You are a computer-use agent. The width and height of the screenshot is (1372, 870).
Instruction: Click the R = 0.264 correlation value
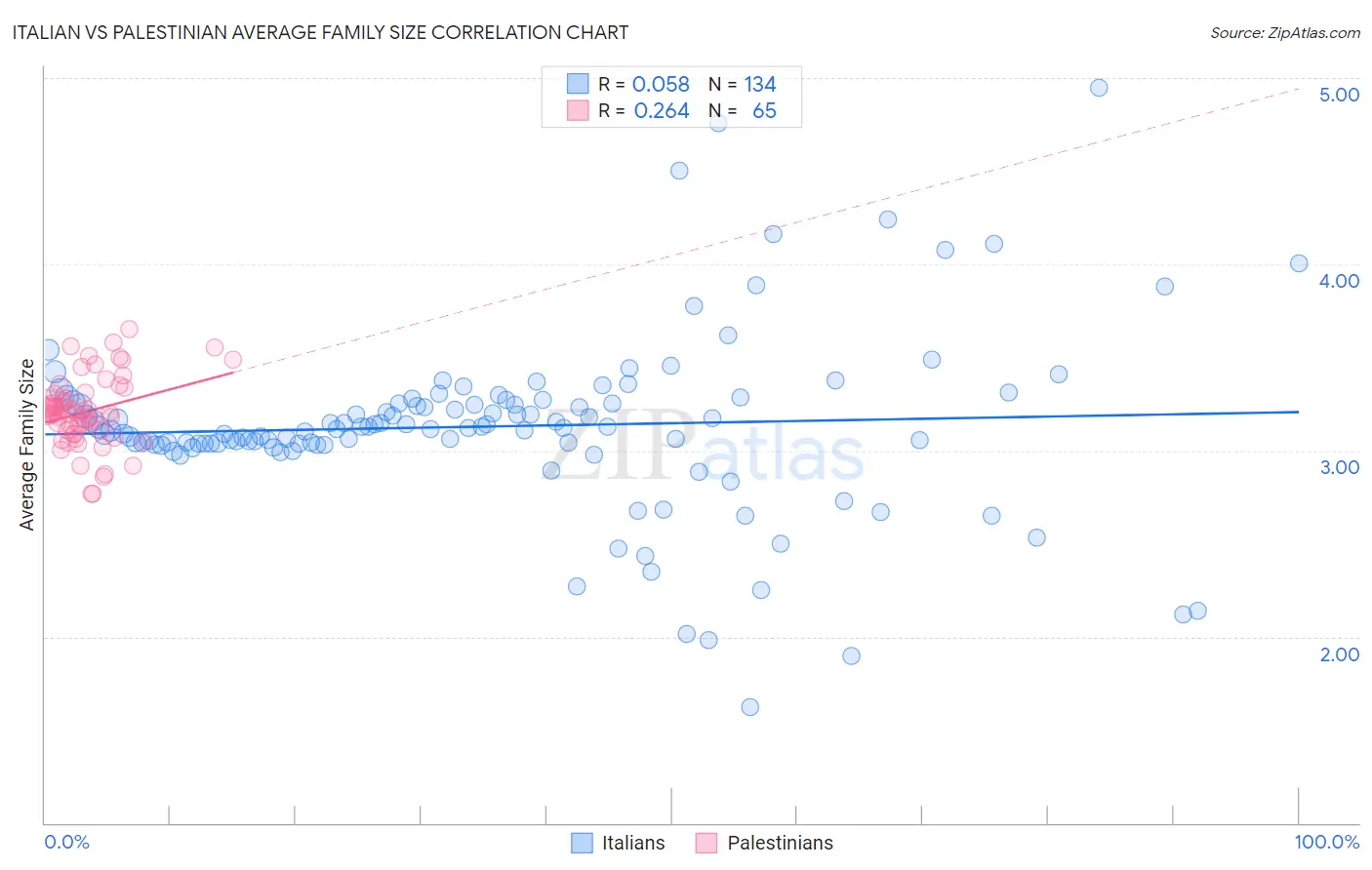click(644, 110)
